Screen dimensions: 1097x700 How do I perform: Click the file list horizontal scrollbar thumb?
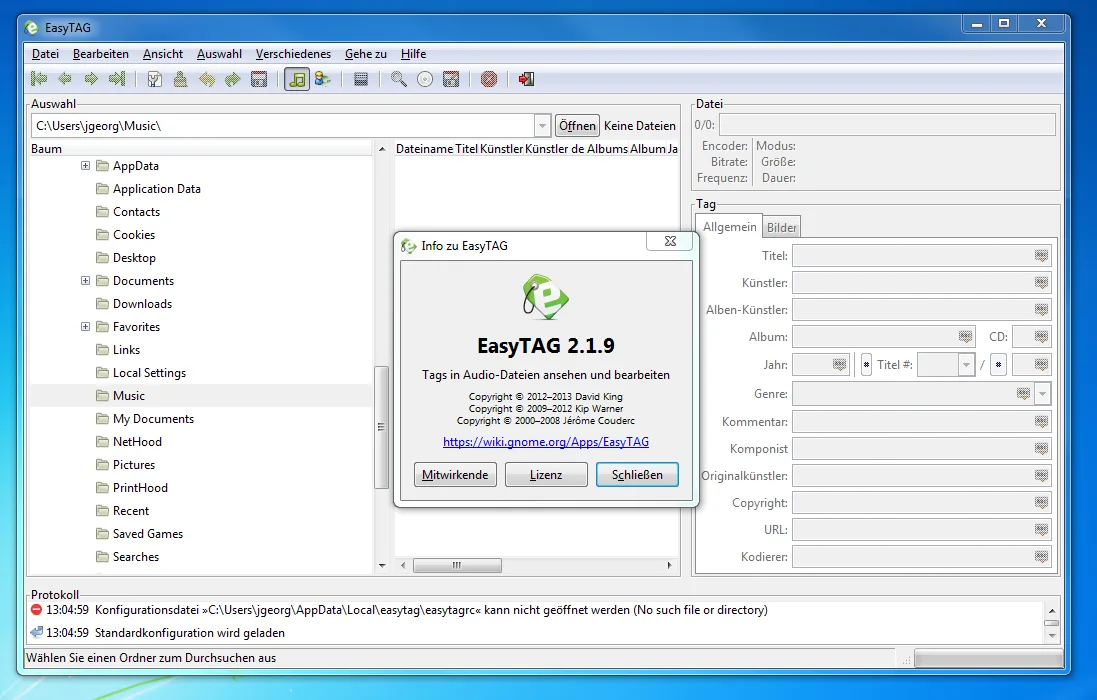pos(457,565)
